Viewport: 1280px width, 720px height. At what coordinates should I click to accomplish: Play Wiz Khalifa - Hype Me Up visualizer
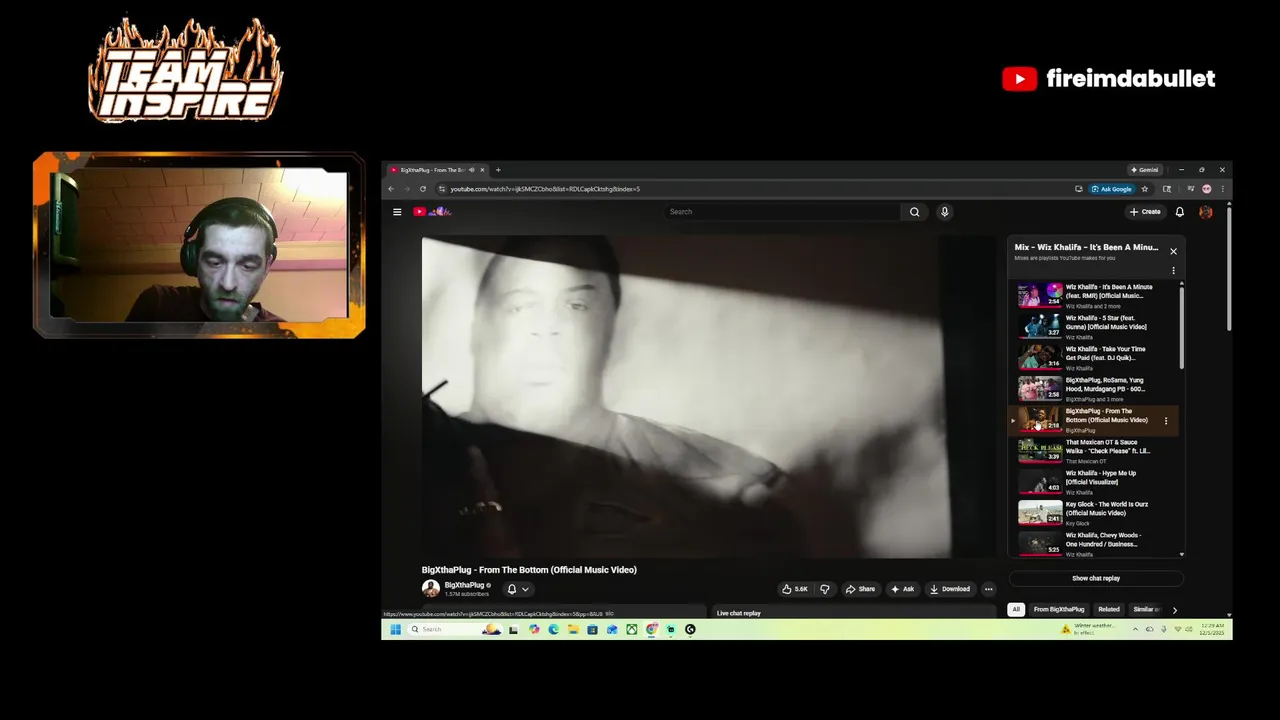click(1096, 482)
